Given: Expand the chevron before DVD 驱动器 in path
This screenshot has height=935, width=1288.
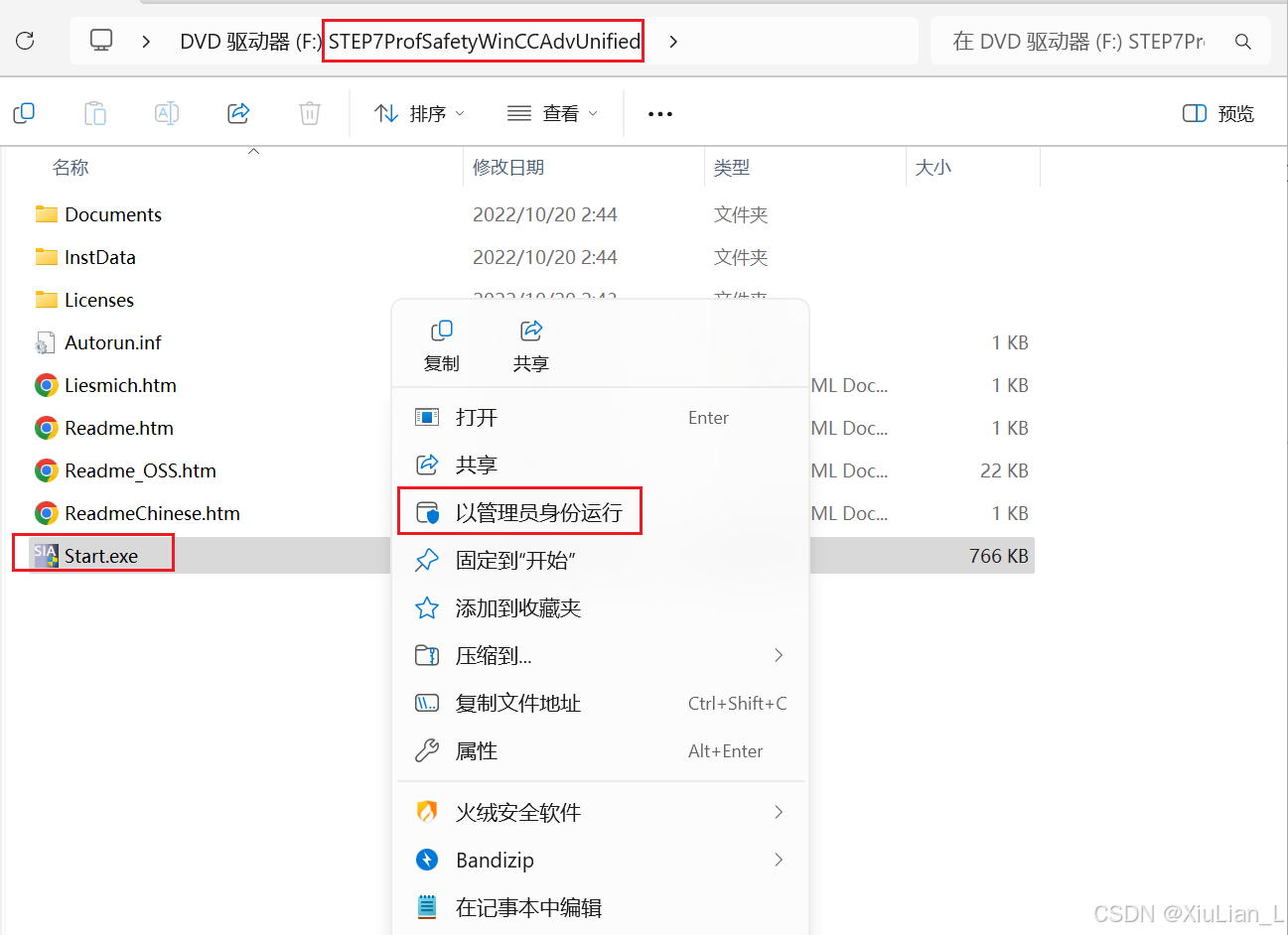Looking at the screenshot, I should click(146, 42).
